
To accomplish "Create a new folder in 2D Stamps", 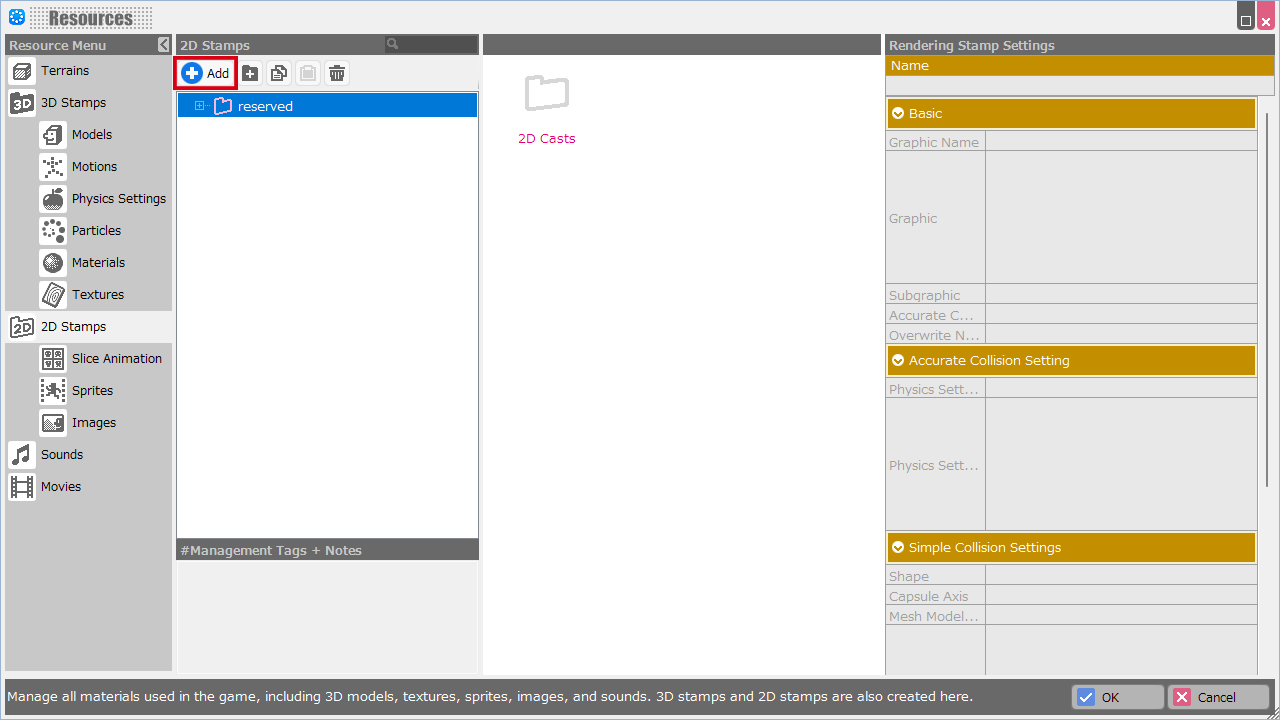I will point(250,73).
